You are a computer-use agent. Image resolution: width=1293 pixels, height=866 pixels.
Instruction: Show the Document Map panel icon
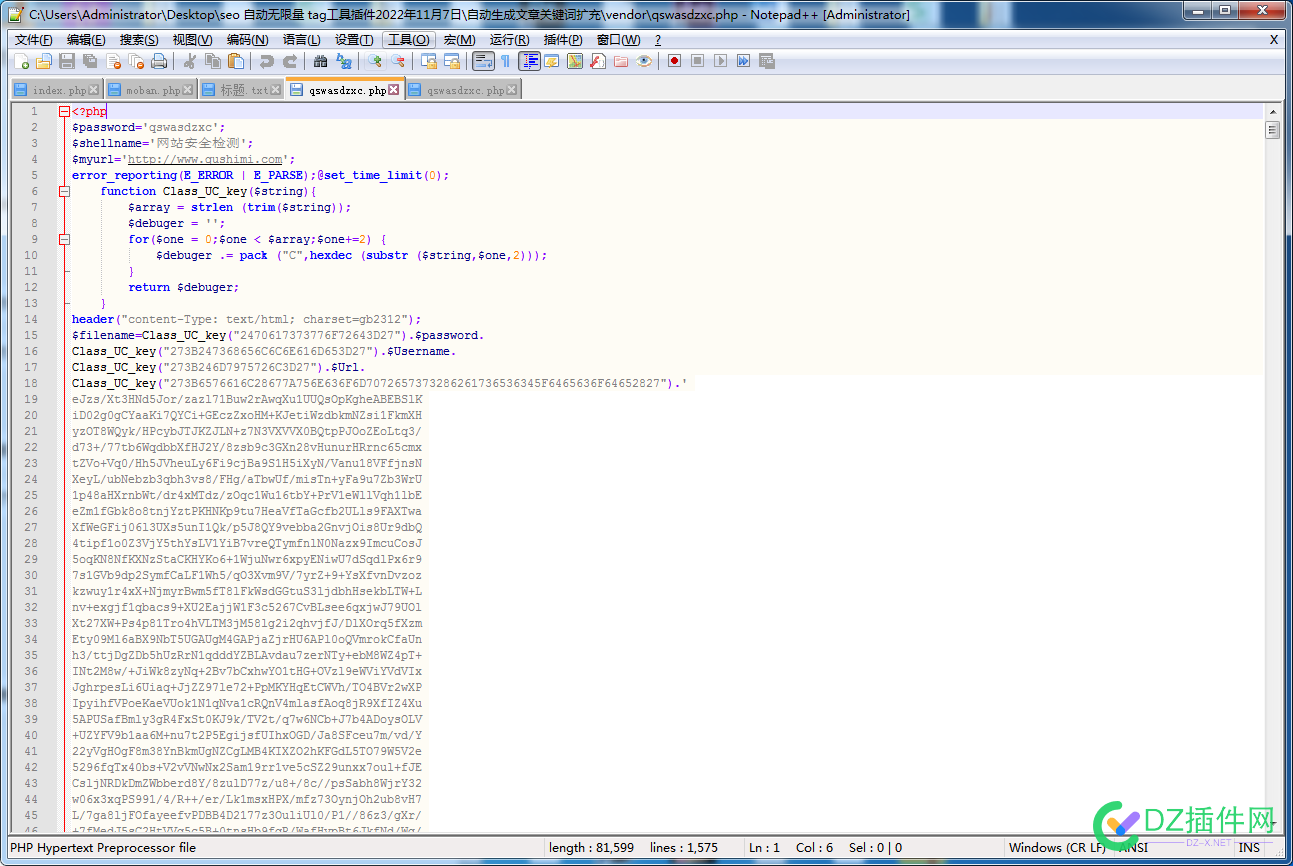[575, 61]
